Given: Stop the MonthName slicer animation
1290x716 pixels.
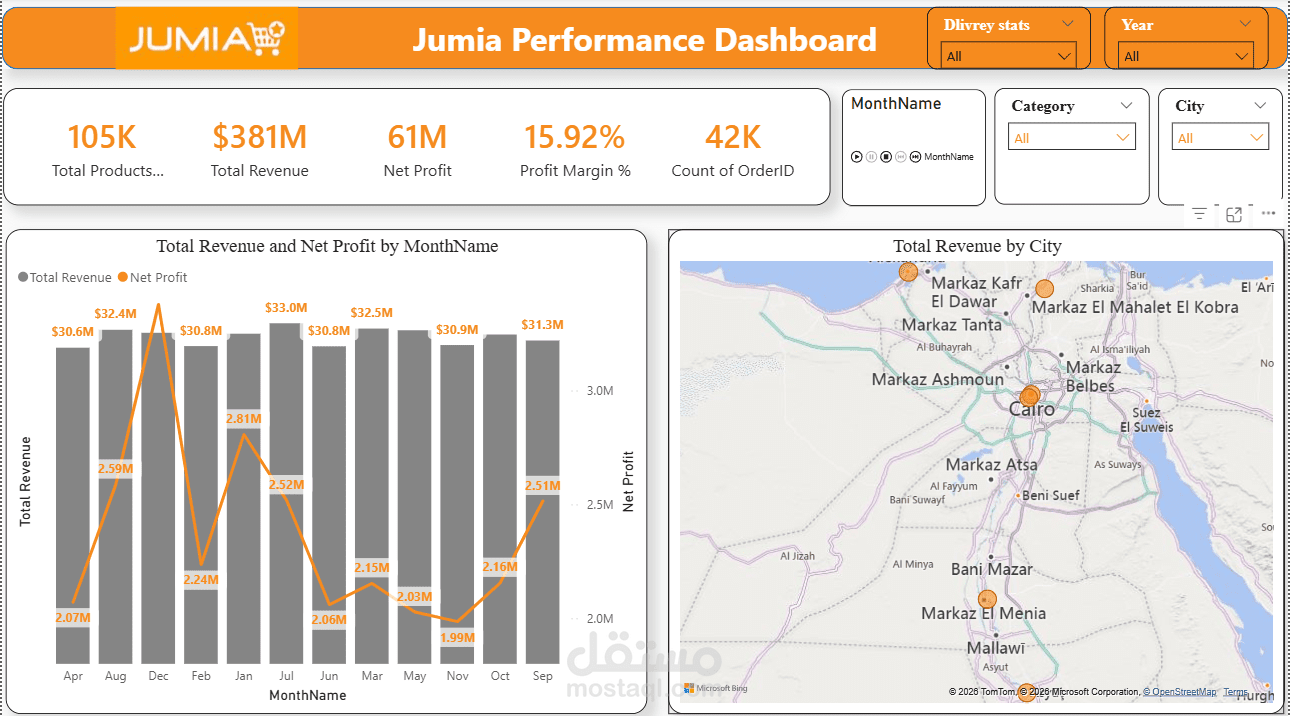Looking at the screenshot, I should (886, 156).
